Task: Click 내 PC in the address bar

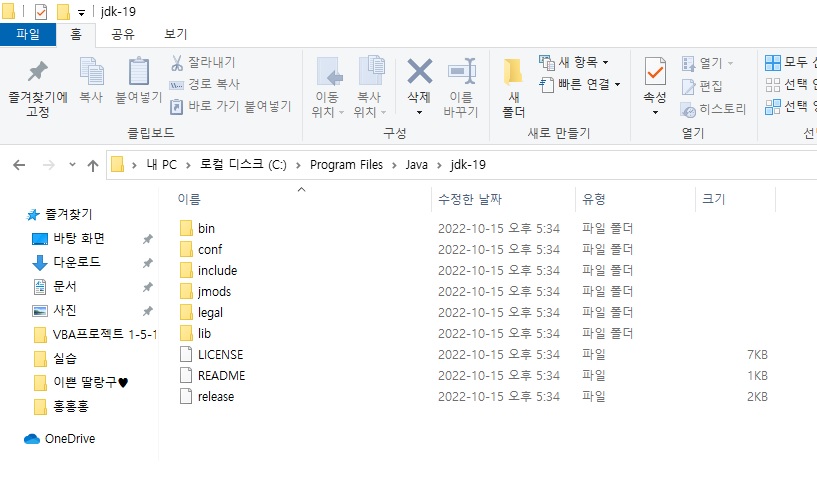Action: pyautogui.click(x=162, y=165)
